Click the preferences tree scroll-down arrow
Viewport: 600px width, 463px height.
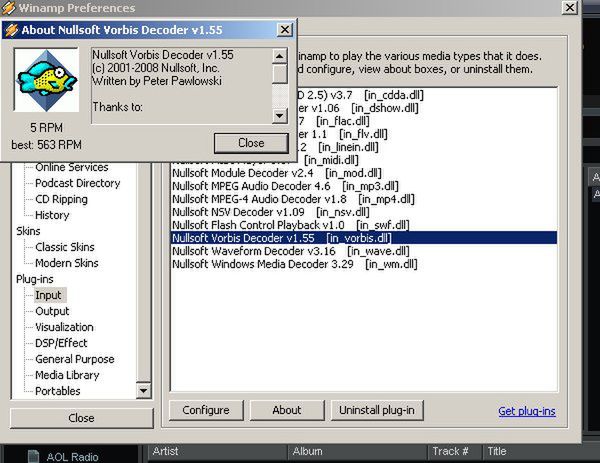[x=144, y=390]
